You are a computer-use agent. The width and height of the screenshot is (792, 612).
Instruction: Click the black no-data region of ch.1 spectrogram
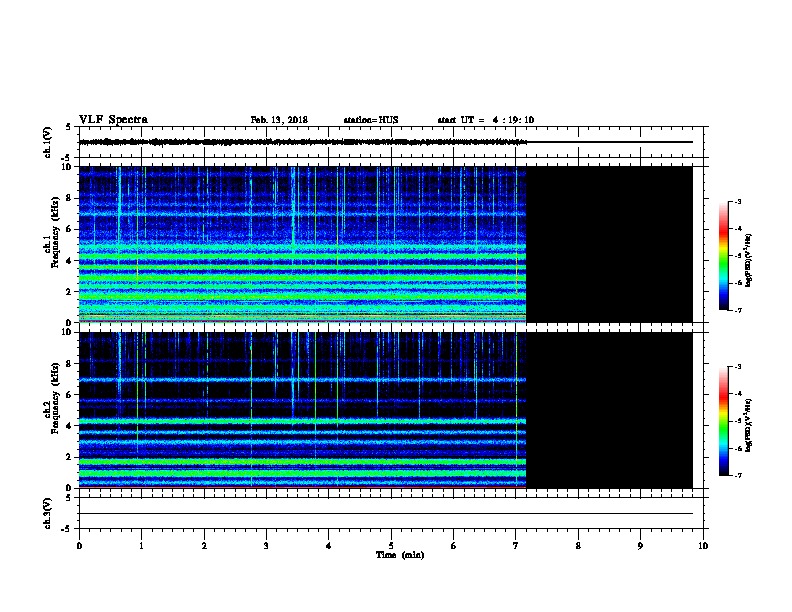(x=609, y=244)
